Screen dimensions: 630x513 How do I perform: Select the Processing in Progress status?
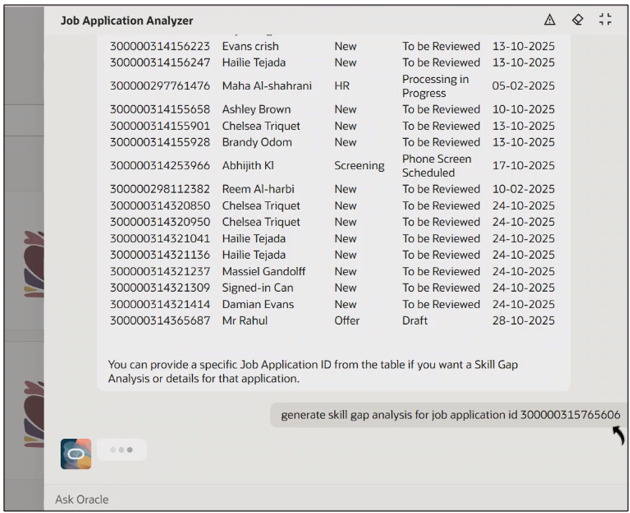coord(435,86)
